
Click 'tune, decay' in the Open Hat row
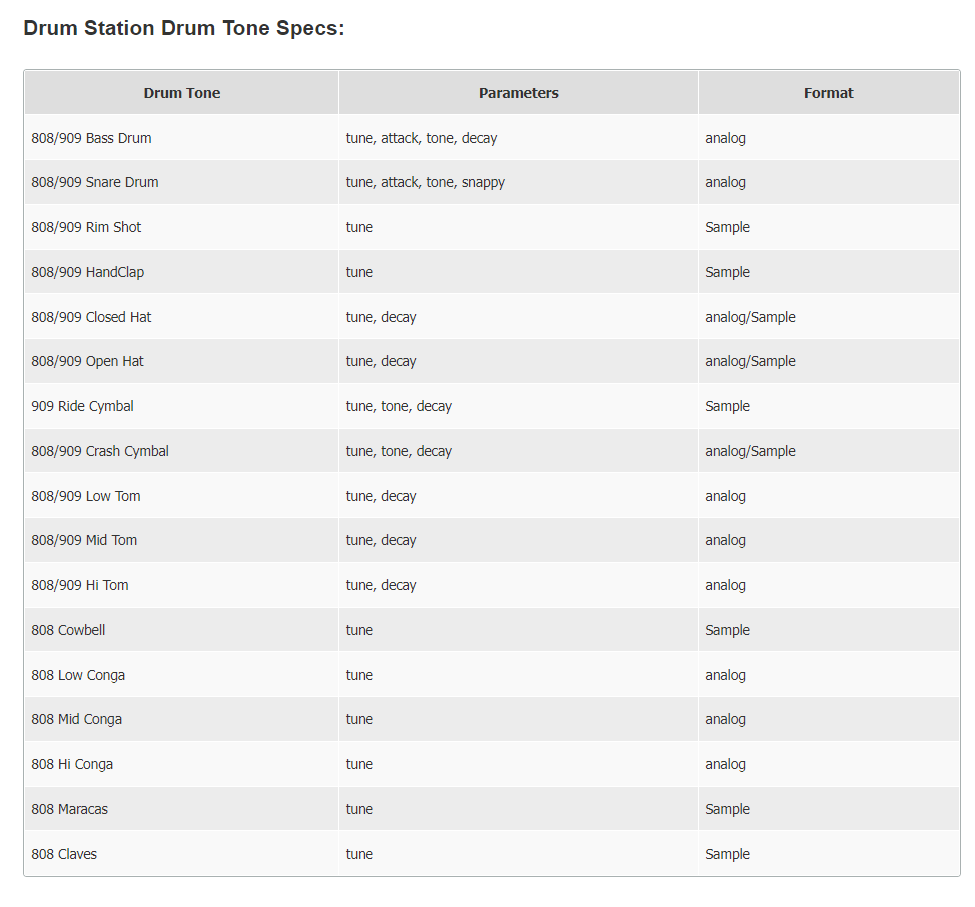(x=519, y=361)
